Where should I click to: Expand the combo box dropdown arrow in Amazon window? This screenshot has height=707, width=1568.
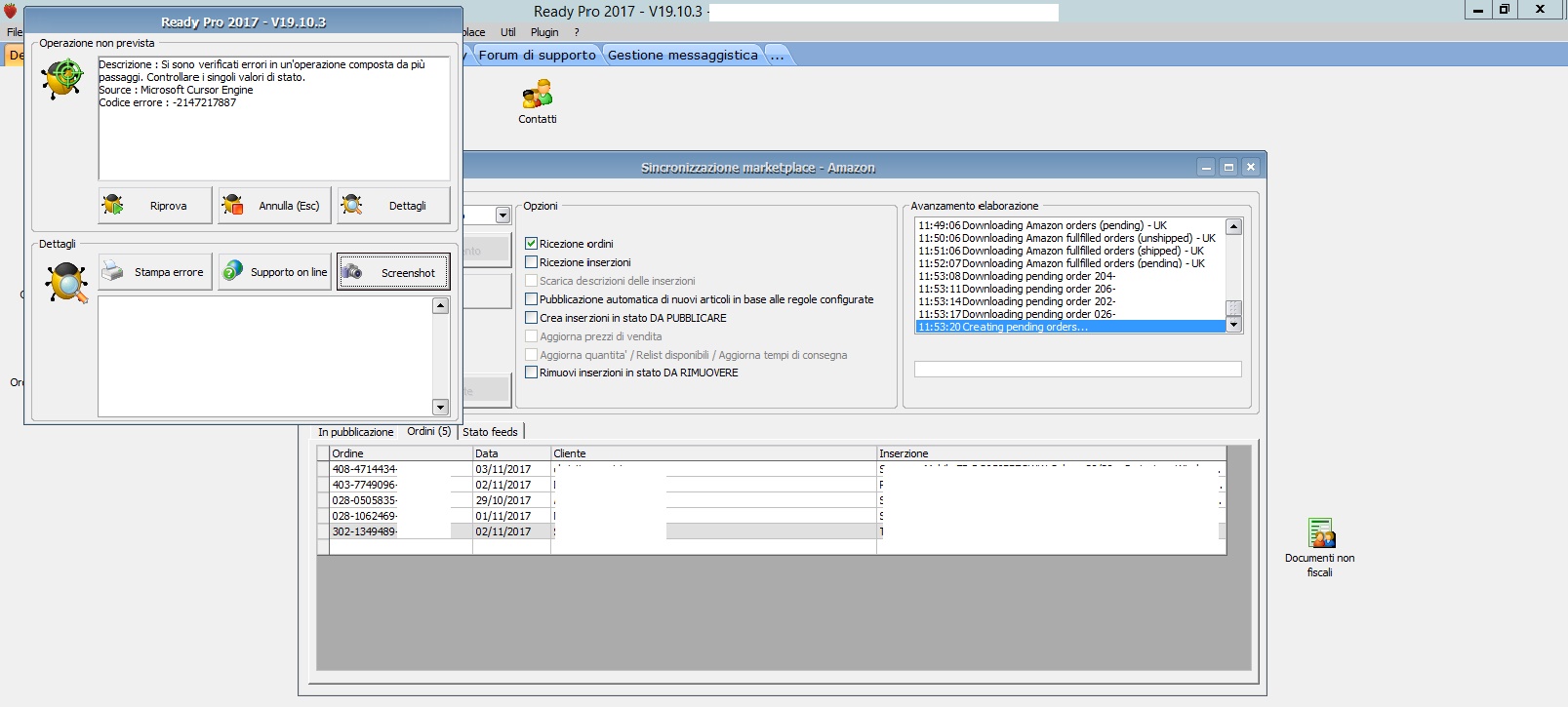(503, 216)
